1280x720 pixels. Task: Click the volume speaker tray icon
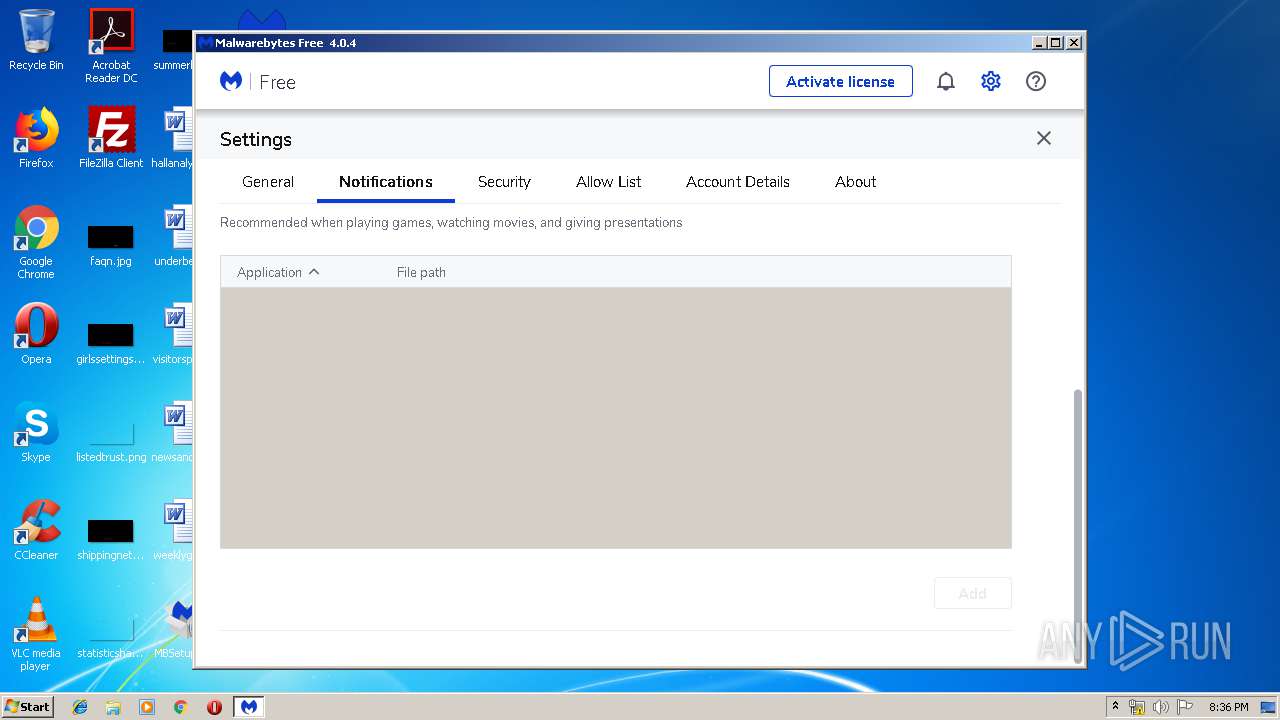(1161, 707)
